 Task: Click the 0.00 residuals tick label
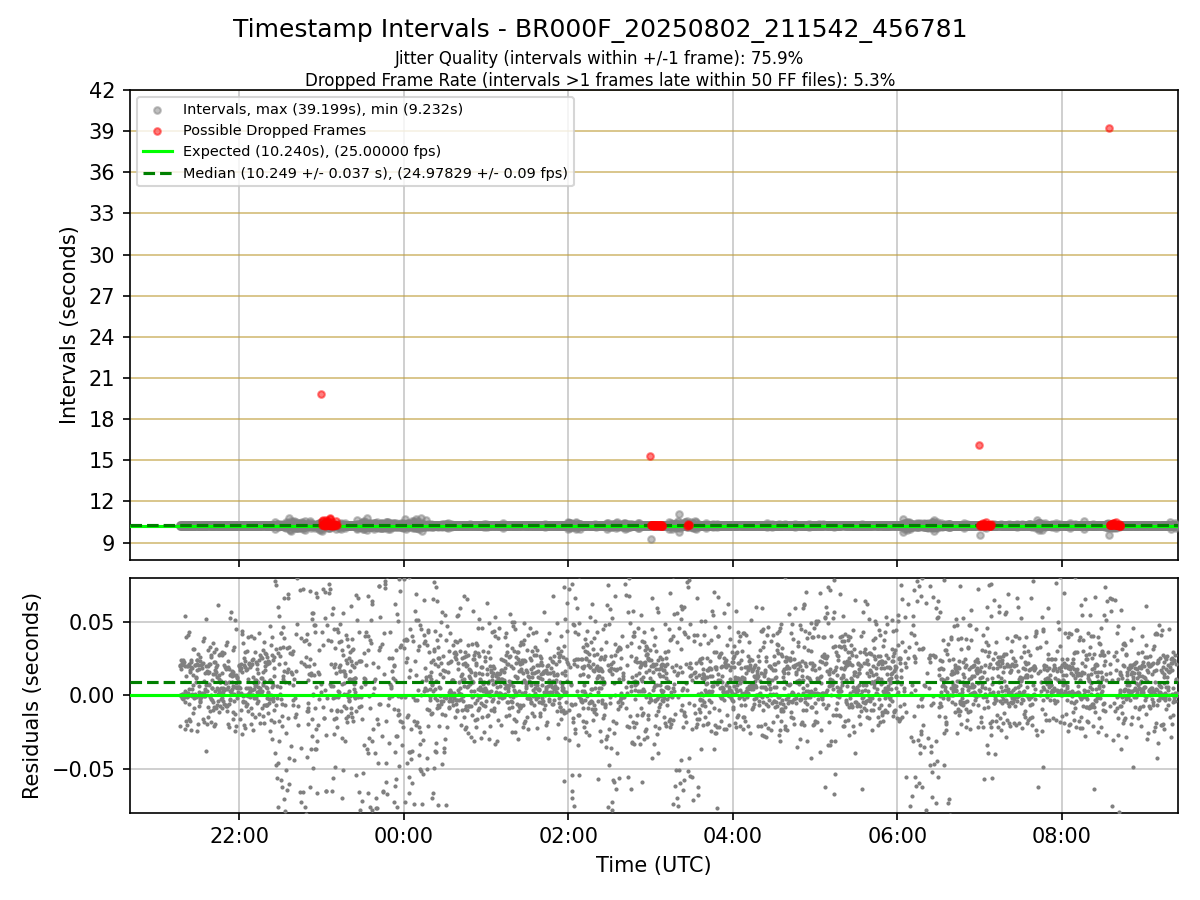(93, 695)
